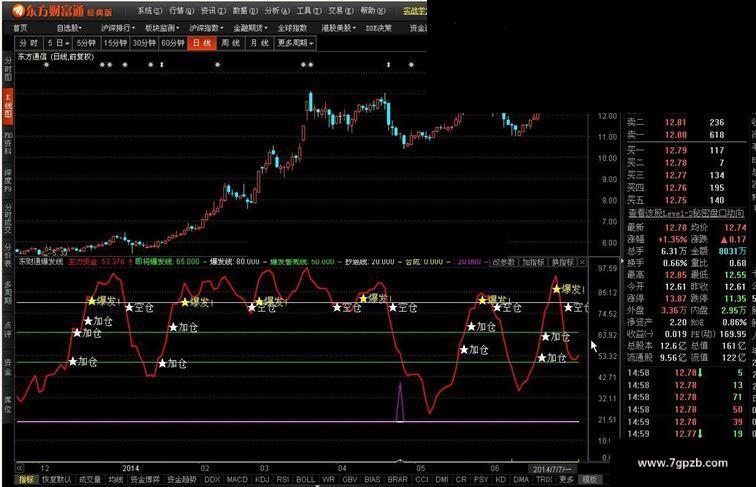Click 查看该股Level-2秘密盘口动向 link

click(686, 213)
